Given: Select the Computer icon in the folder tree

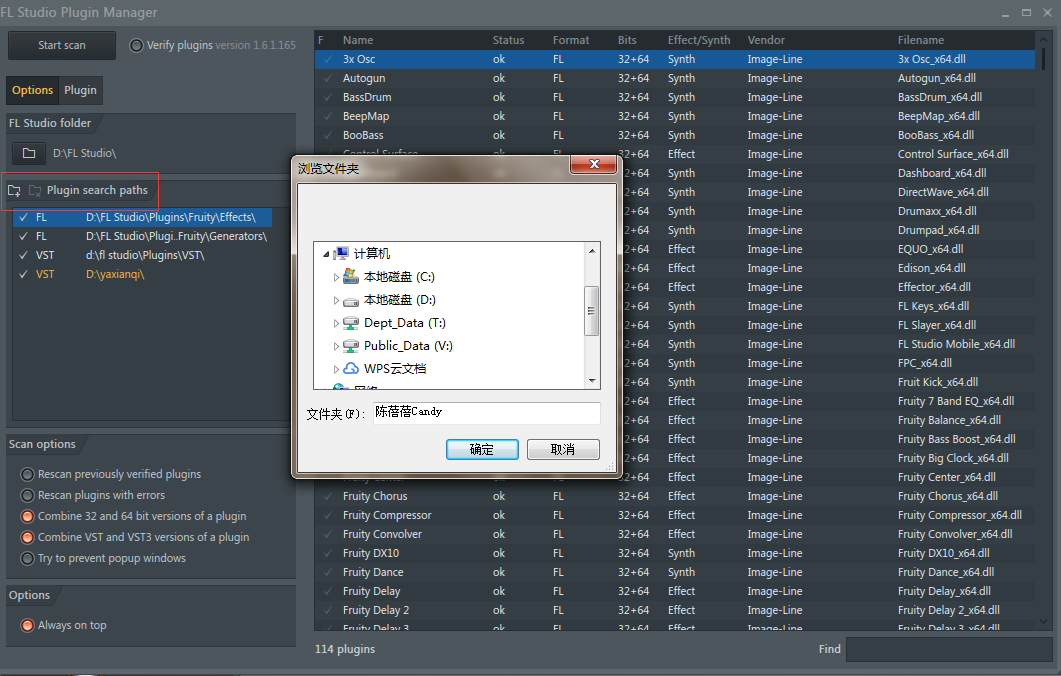Looking at the screenshot, I should tap(342, 254).
